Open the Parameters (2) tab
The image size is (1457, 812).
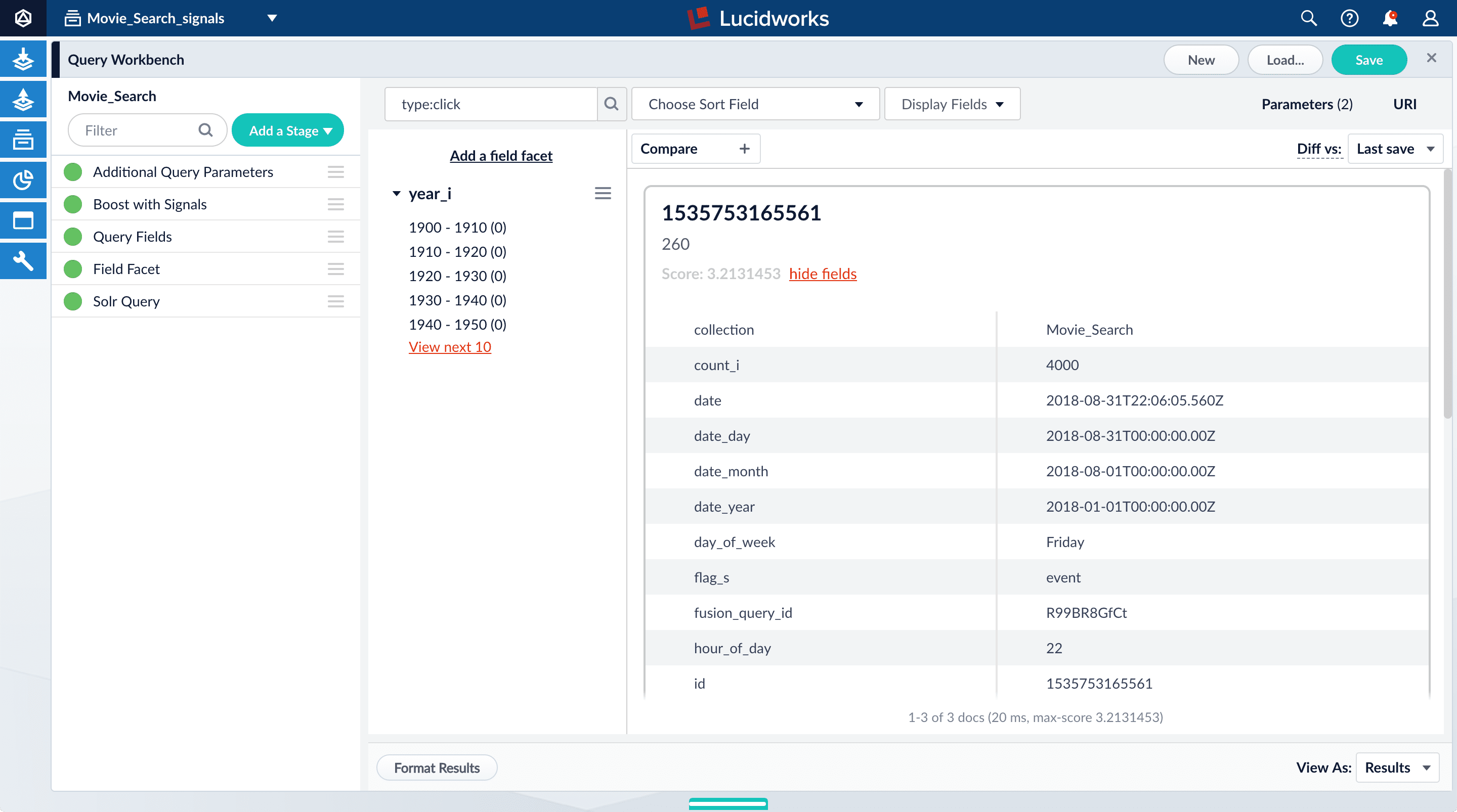tap(1307, 104)
